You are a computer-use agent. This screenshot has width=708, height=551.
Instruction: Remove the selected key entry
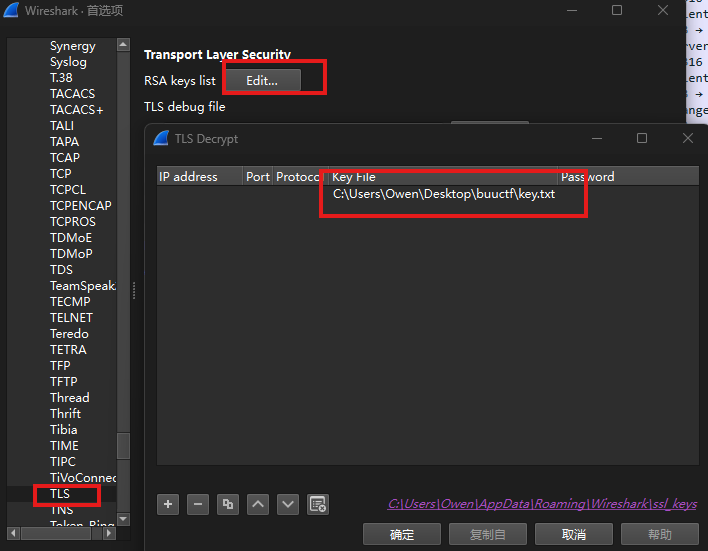pyautogui.click(x=198, y=504)
